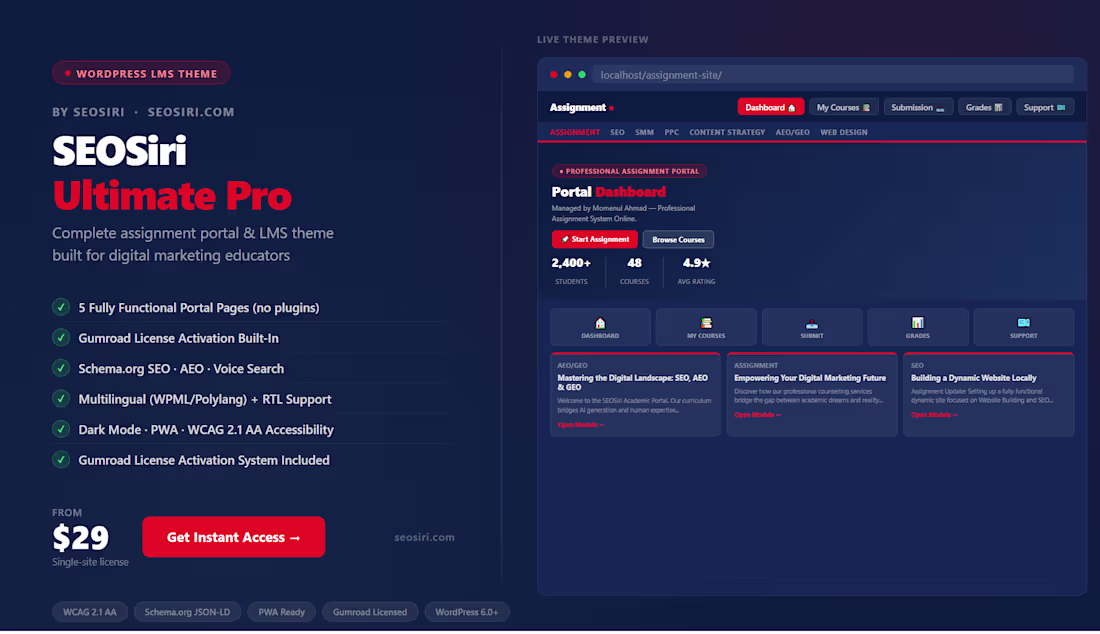
Task: Click the Mastering the Digital Landscape card title
Action: 632,382
